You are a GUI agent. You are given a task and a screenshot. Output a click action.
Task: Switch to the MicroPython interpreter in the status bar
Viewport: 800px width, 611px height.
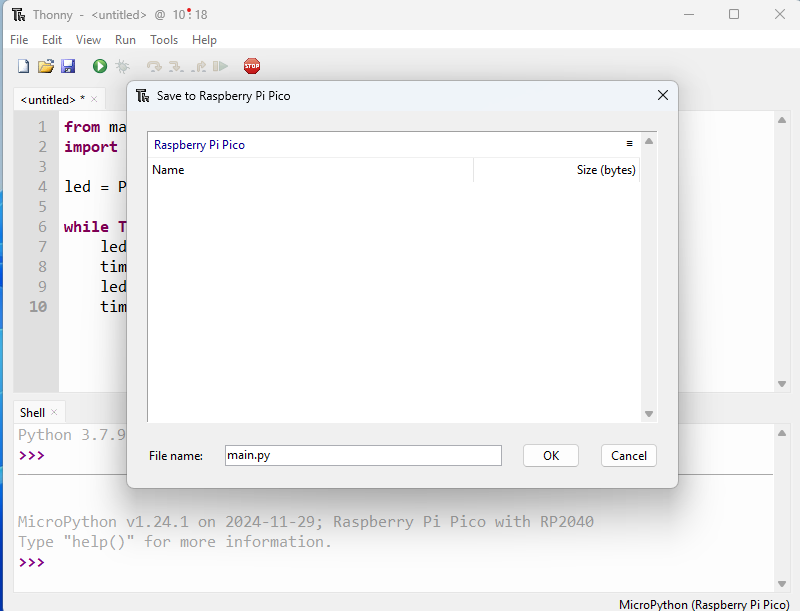click(703, 604)
